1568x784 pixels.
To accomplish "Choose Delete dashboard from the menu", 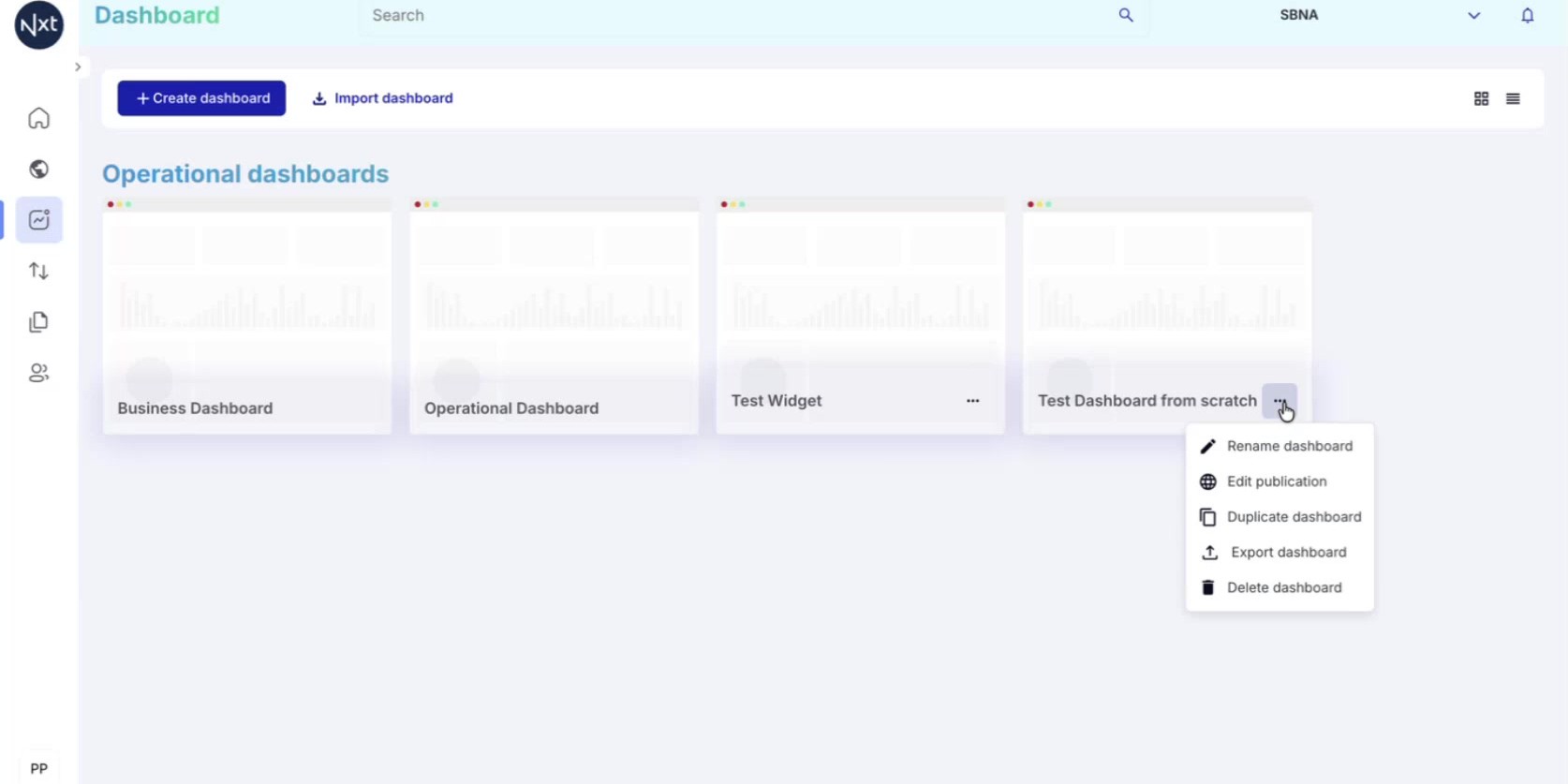I will [x=1280, y=588].
